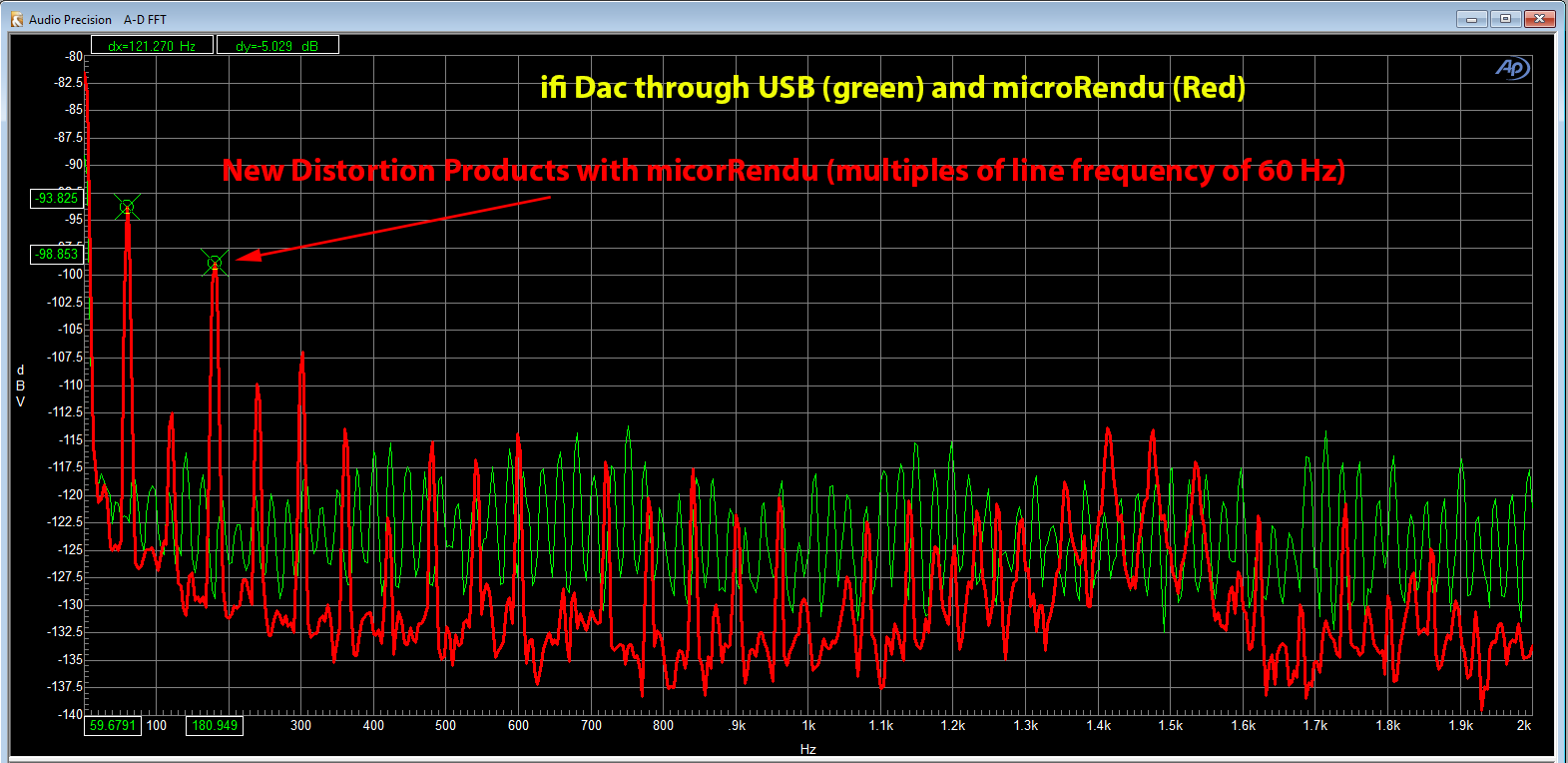Click the 700 label on the frequency axis
The width and height of the screenshot is (1568, 763).
coord(591,725)
